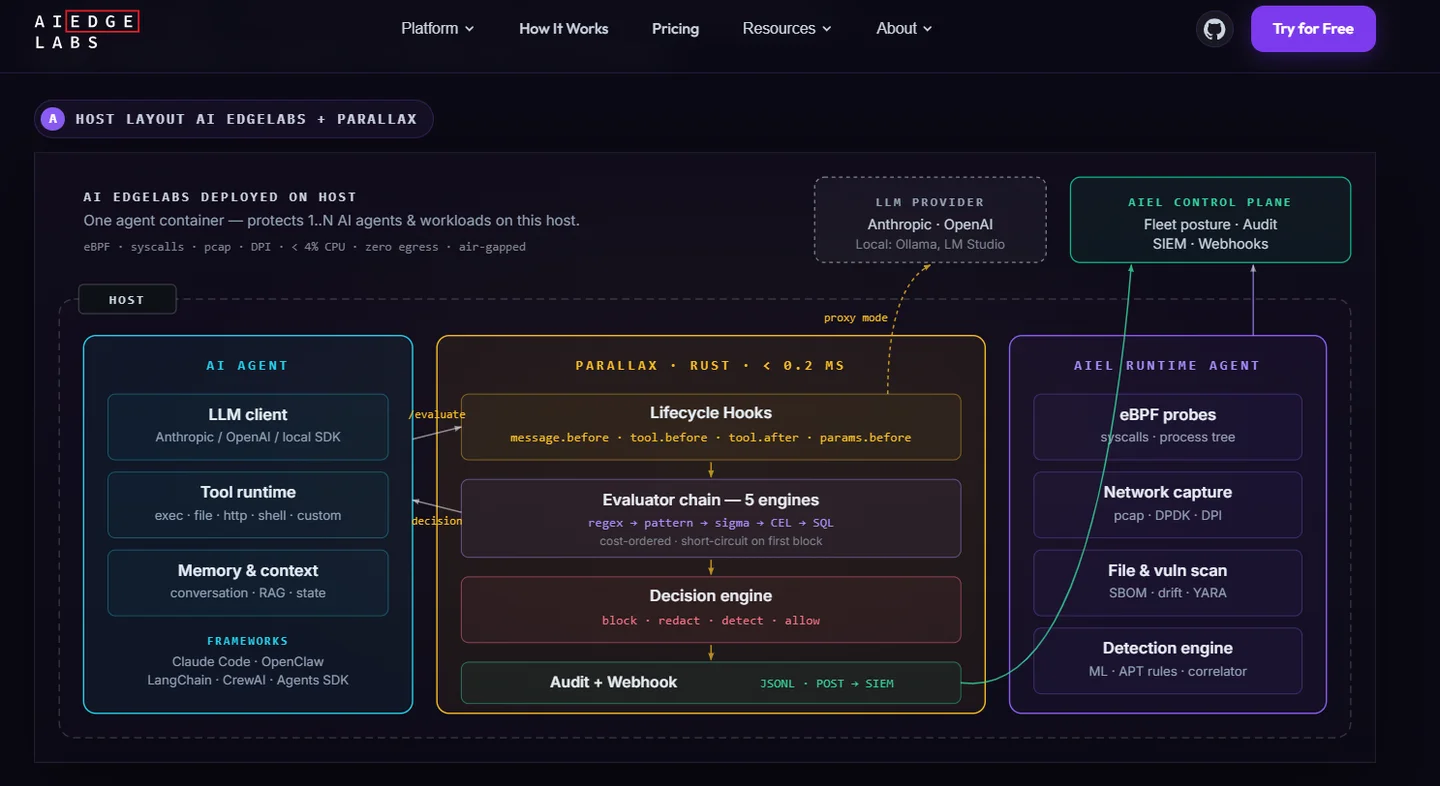Click the Try for Free button
1440x786 pixels.
(x=1313, y=29)
